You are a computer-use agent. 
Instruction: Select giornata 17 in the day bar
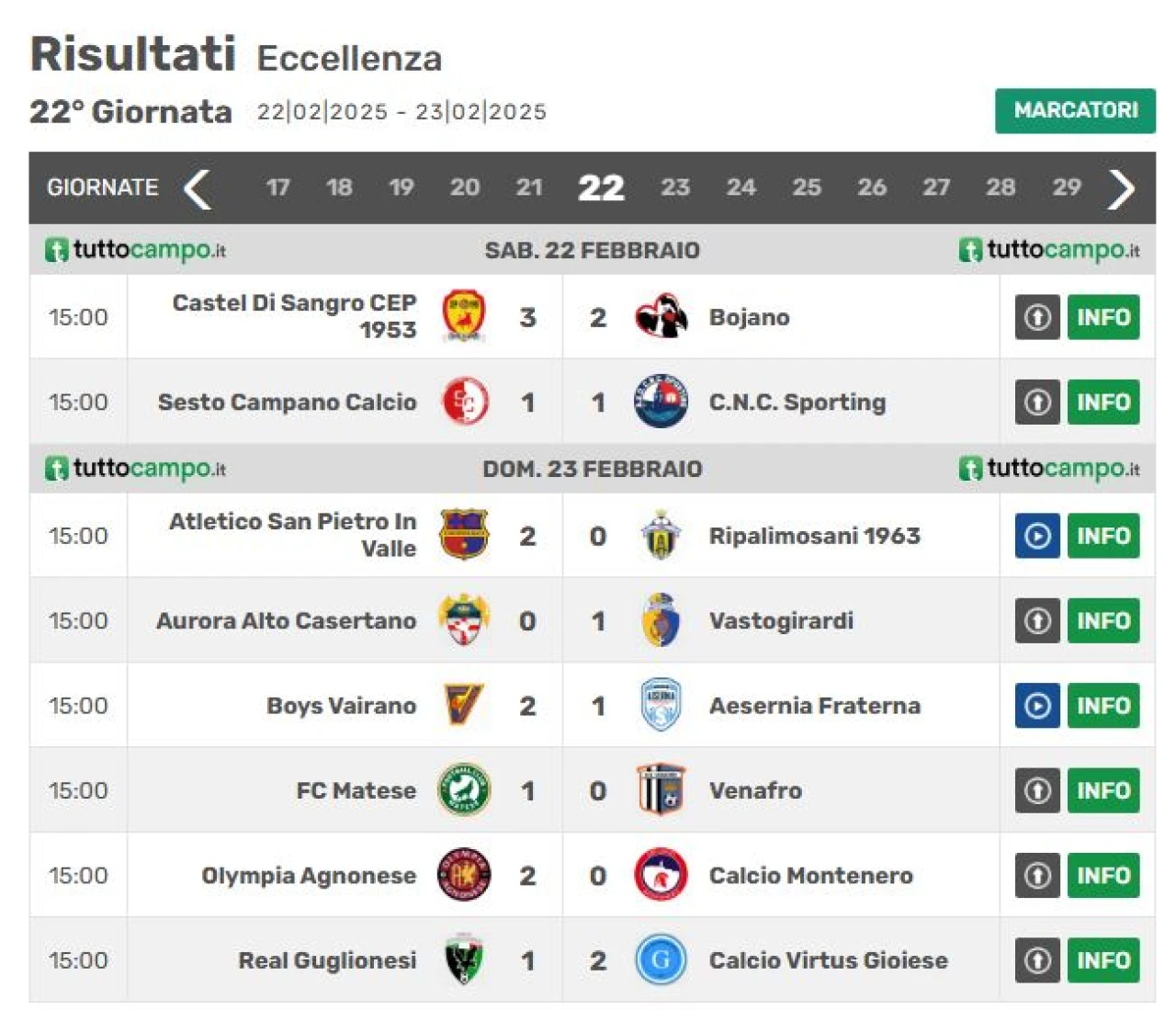click(x=277, y=187)
